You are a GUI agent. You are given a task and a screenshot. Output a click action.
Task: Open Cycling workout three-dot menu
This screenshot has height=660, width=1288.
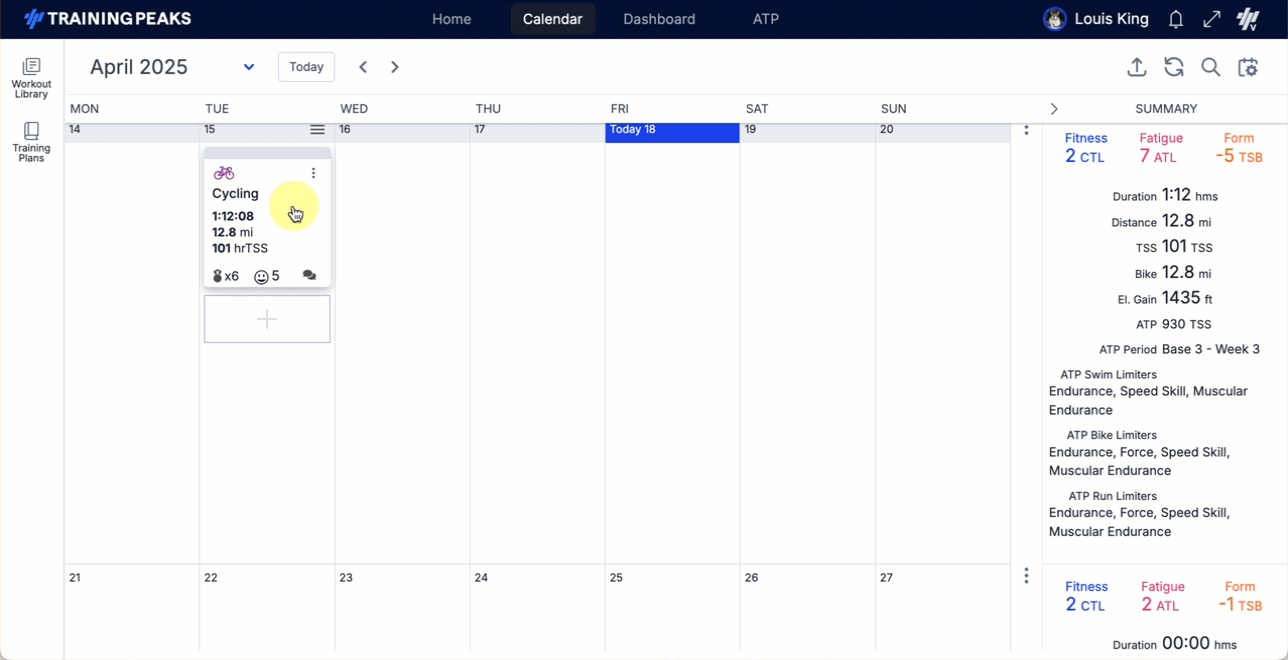[x=313, y=173]
